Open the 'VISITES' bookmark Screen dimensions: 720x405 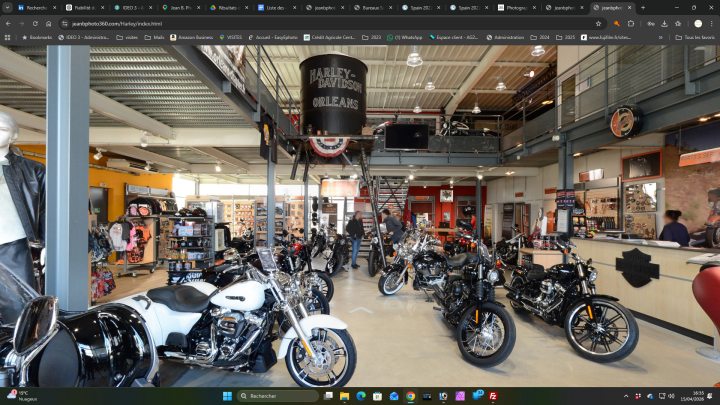coord(231,37)
